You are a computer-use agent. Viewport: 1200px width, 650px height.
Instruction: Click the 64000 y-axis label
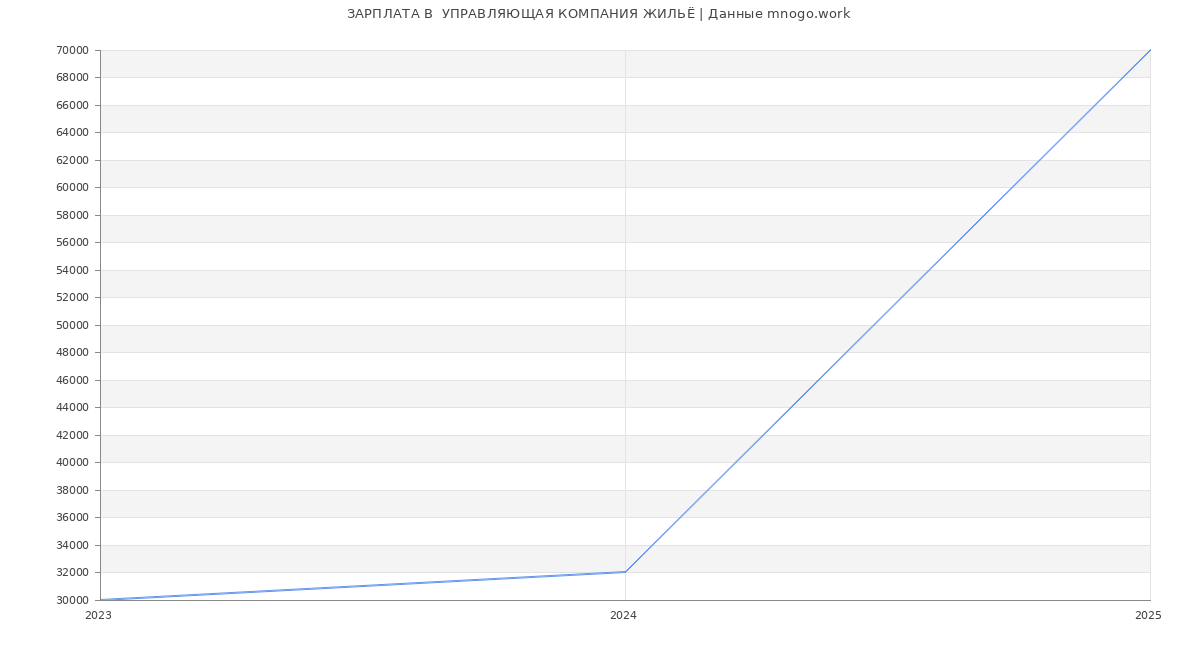pyautogui.click(x=73, y=132)
